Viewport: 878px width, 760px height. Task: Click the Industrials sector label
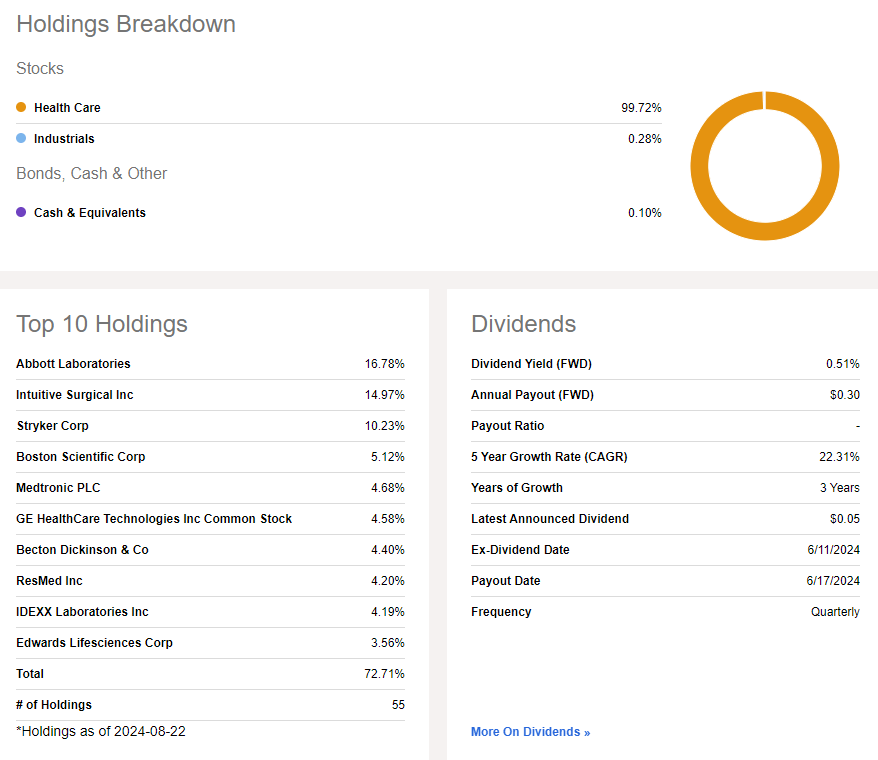pyautogui.click(x=64, y=138)
